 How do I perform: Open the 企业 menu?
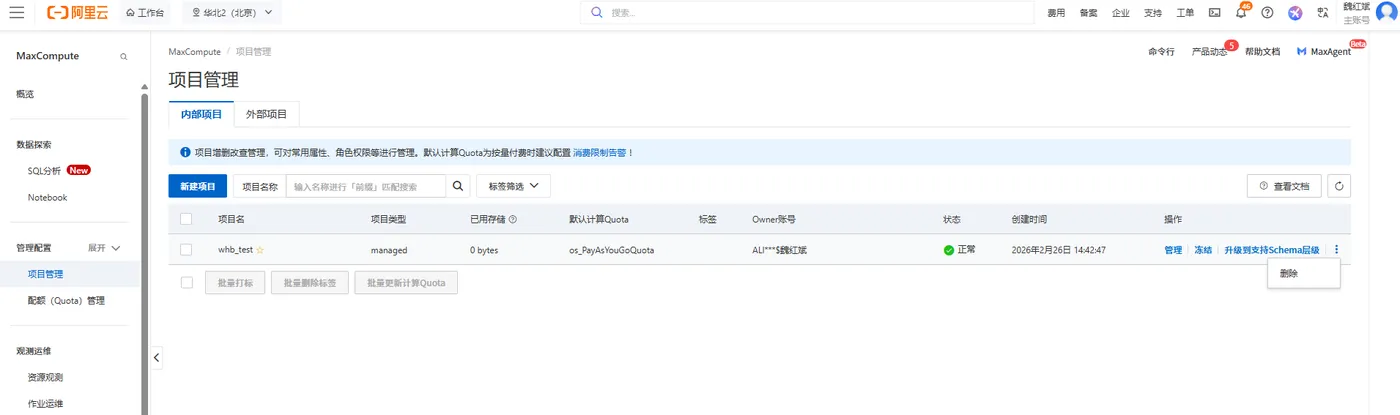pyautogui.click(x=1120, y=13)
